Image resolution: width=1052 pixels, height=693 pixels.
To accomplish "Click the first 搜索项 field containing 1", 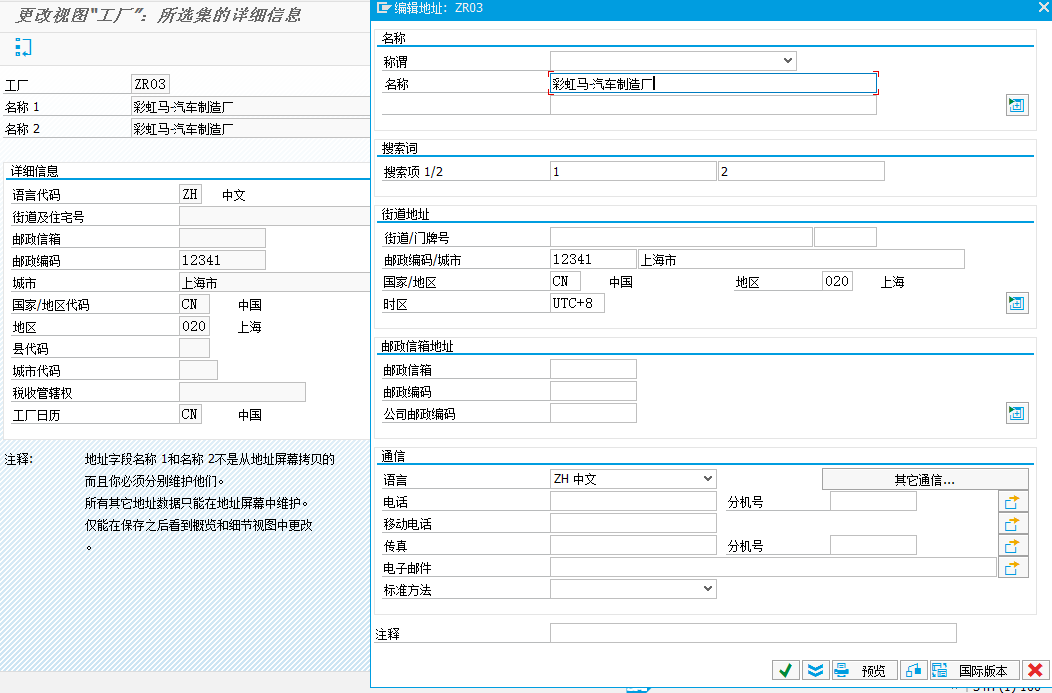I will click(x=633, y=171).
